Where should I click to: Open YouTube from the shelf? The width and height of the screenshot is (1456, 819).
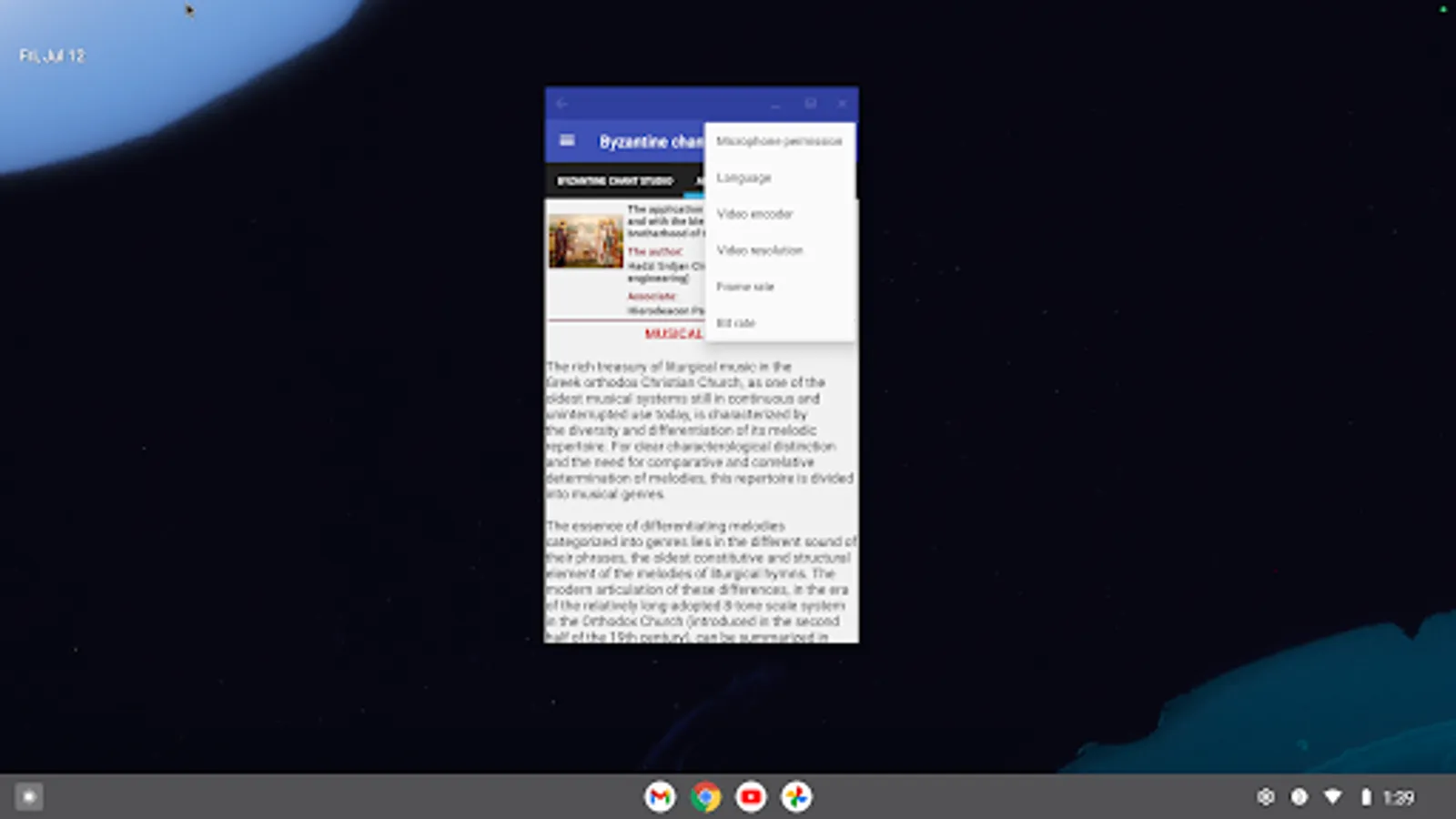pos(751,796)
